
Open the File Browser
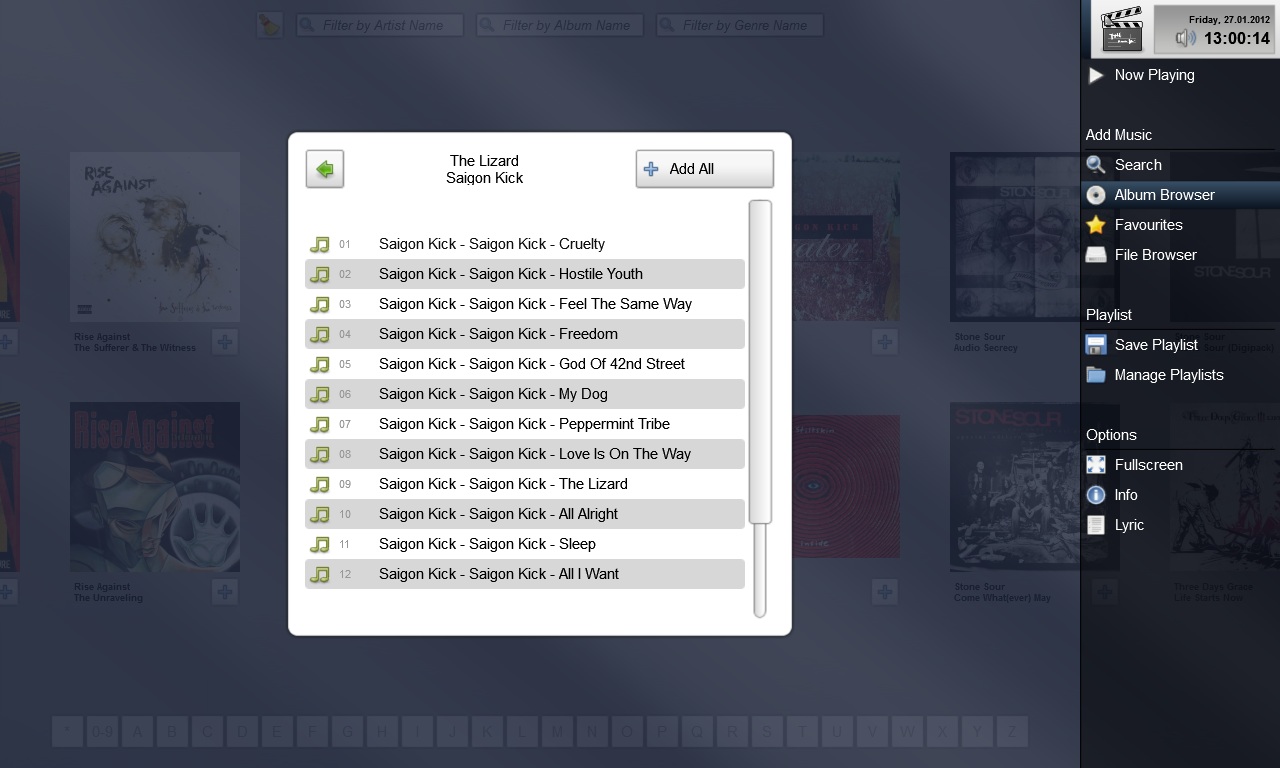point(1180,255)
